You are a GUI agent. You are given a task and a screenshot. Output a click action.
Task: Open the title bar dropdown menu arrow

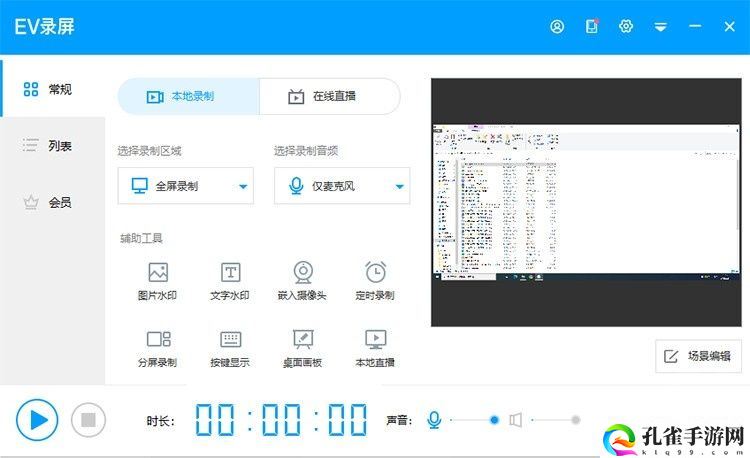[x=660, y=27]
